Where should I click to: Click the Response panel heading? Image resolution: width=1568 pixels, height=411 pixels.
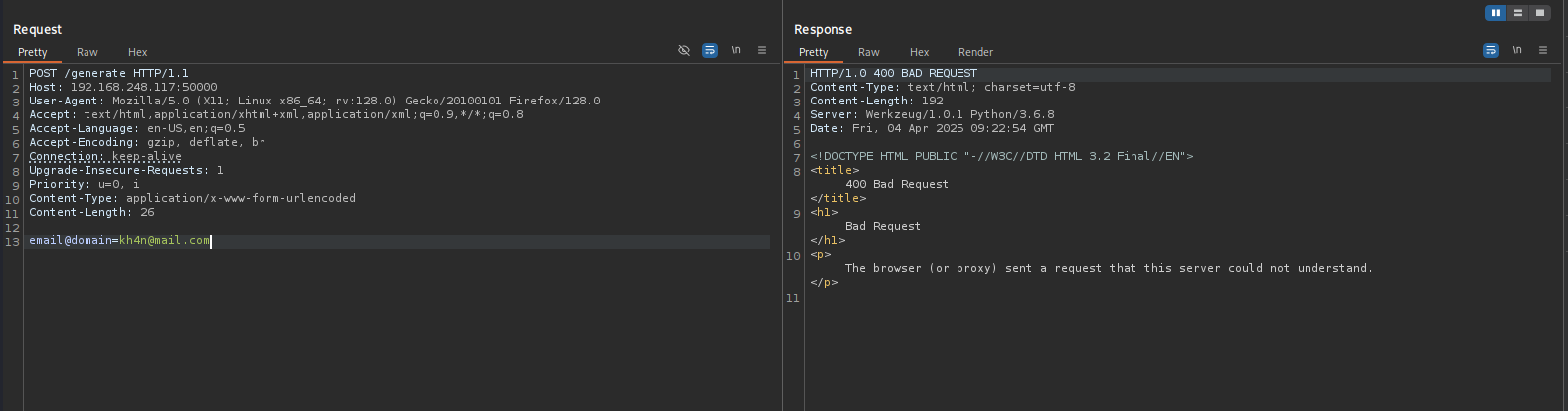pos(823,29)
